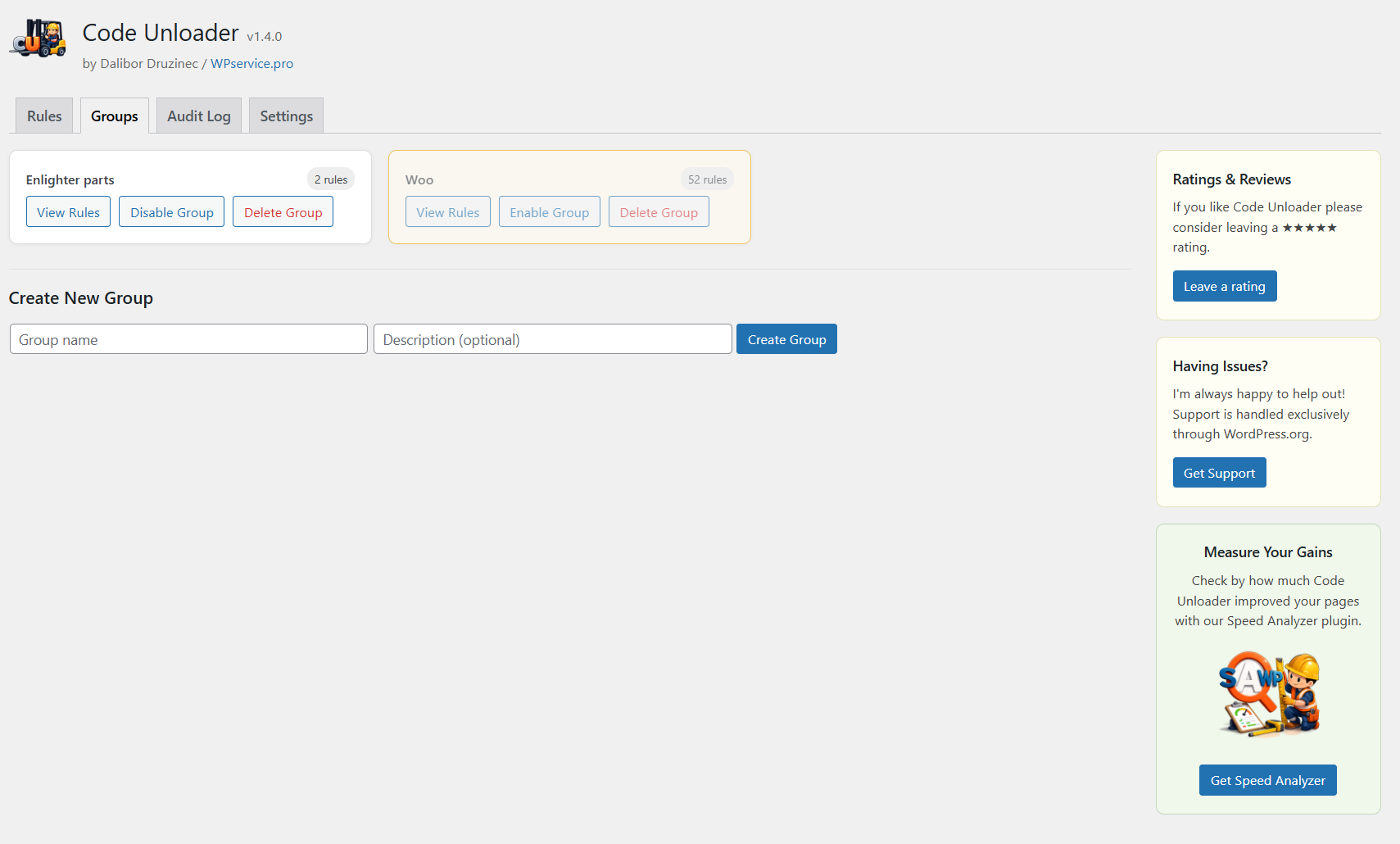Viewport: 1400px width, 844px height.
Task: Enable the Woo group
Action: 549,211
